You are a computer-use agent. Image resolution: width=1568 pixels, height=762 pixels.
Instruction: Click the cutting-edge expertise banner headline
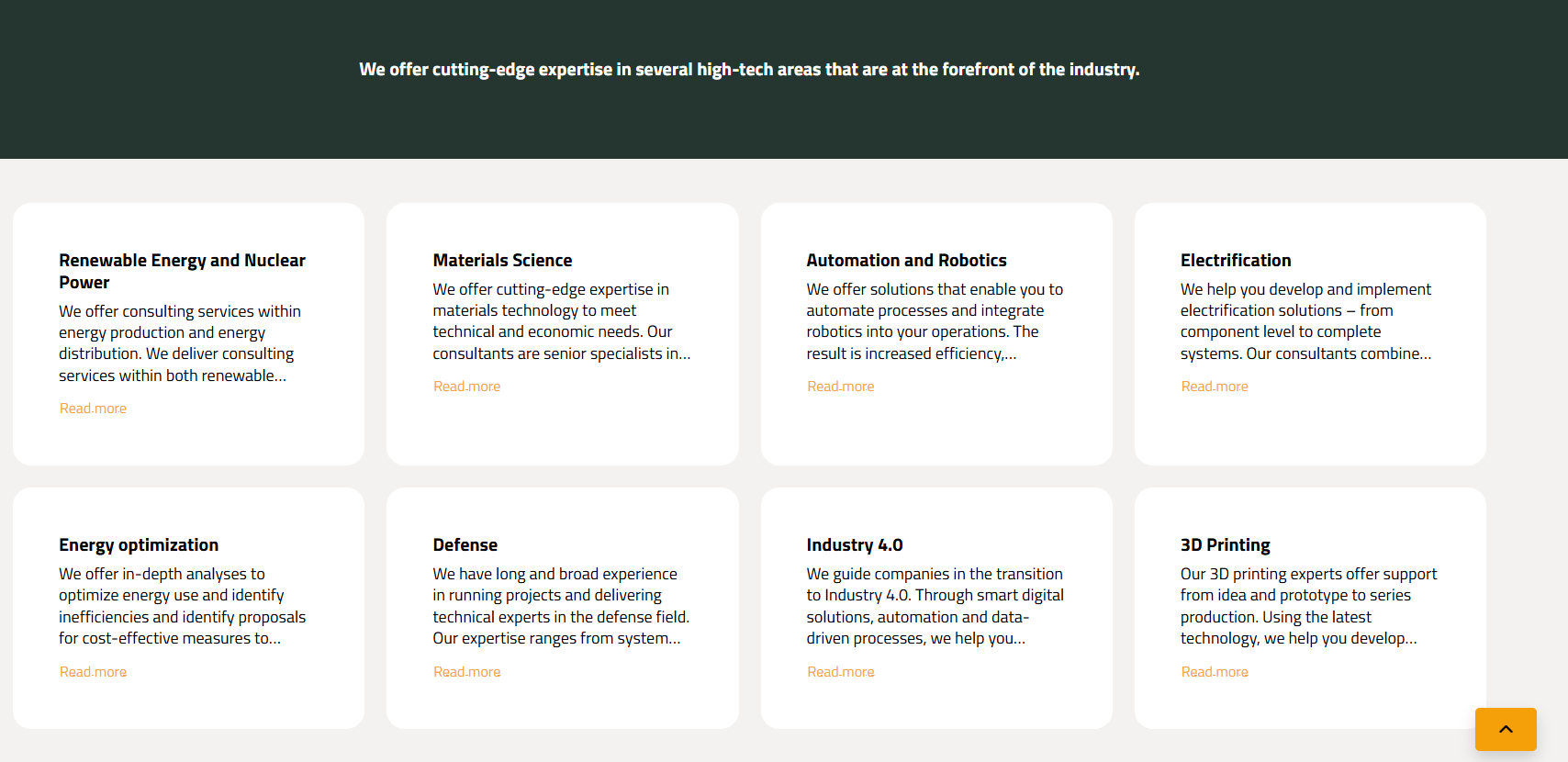pos(749,70)
